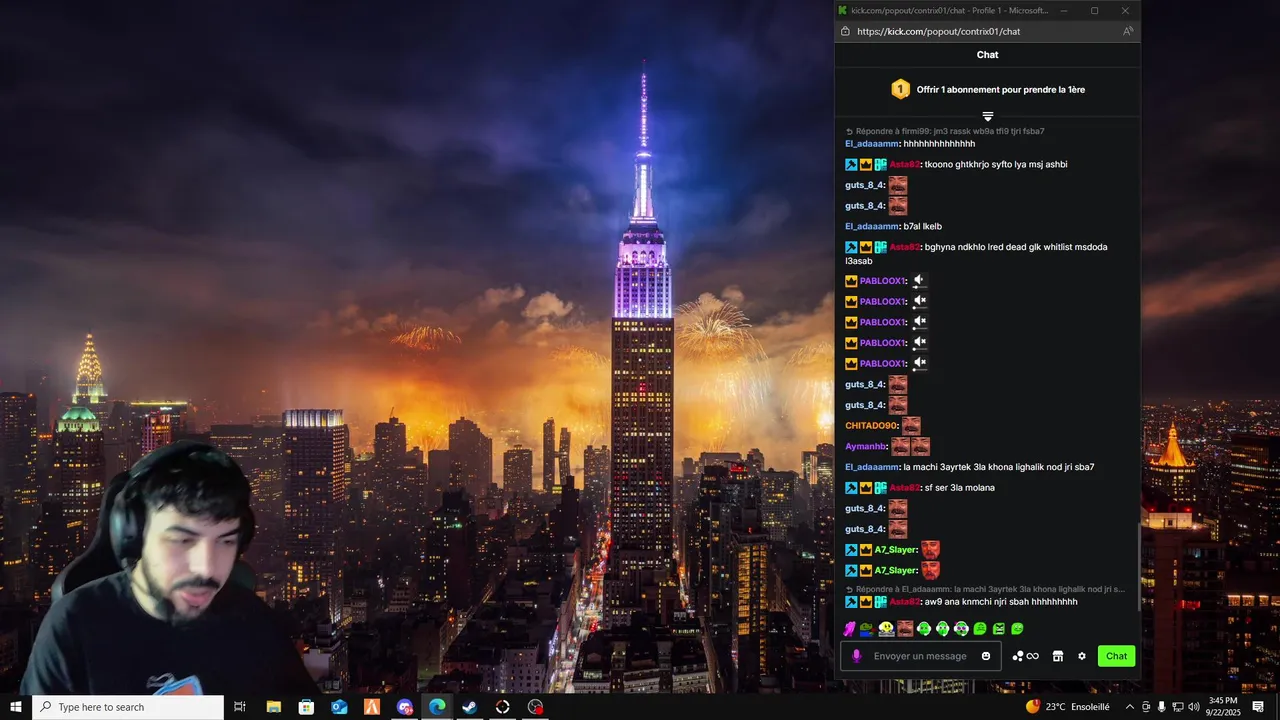Click the Meet Now tray icon
1280x720 pixels.
1146,707
